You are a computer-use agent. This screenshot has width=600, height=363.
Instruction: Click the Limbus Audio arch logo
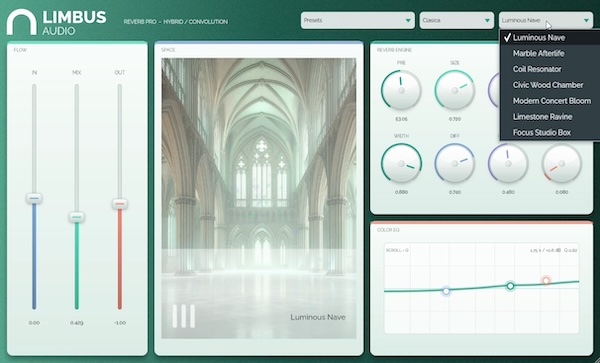coord(21,22)
